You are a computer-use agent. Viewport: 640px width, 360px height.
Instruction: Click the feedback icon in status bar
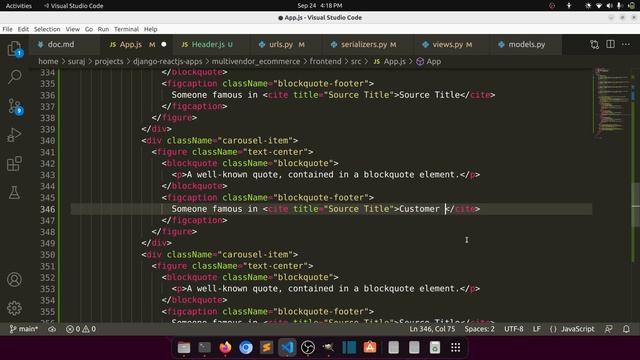click(609, 329)
